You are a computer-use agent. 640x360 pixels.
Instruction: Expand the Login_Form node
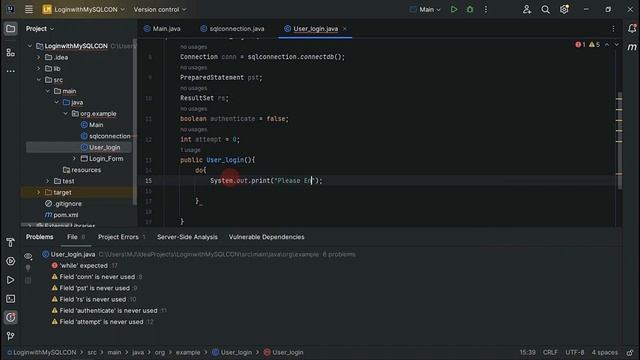[x=74, y=158]
